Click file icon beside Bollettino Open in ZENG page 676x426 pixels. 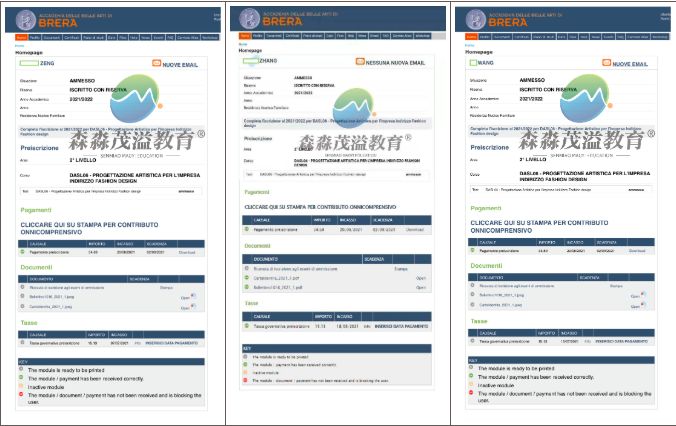[x=193, y=296]
